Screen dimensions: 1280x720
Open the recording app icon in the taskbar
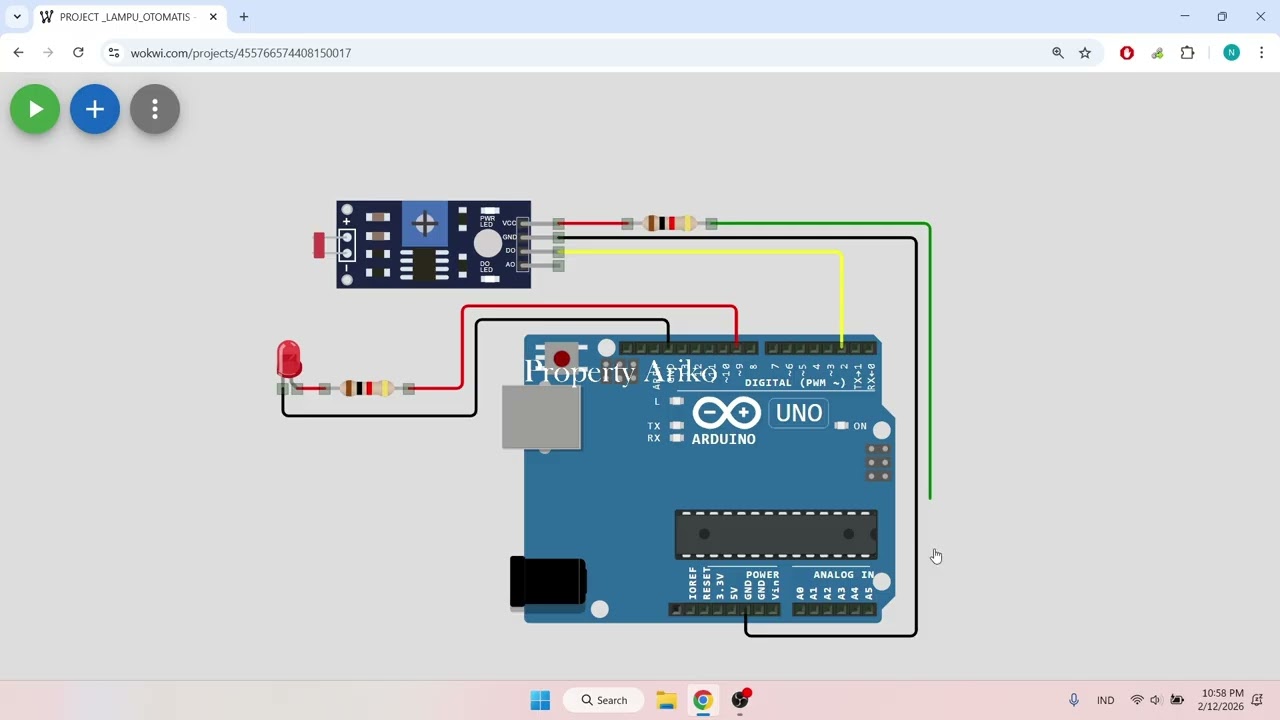740,700
